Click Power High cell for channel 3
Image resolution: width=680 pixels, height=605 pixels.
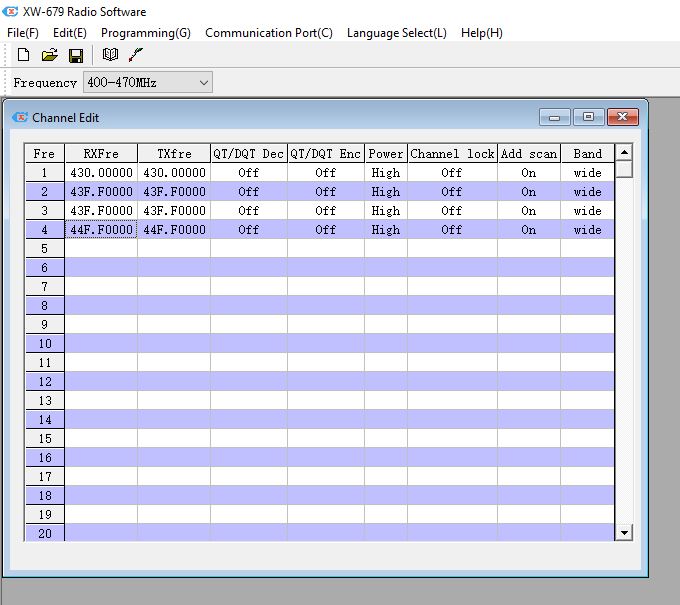[386, 211]
